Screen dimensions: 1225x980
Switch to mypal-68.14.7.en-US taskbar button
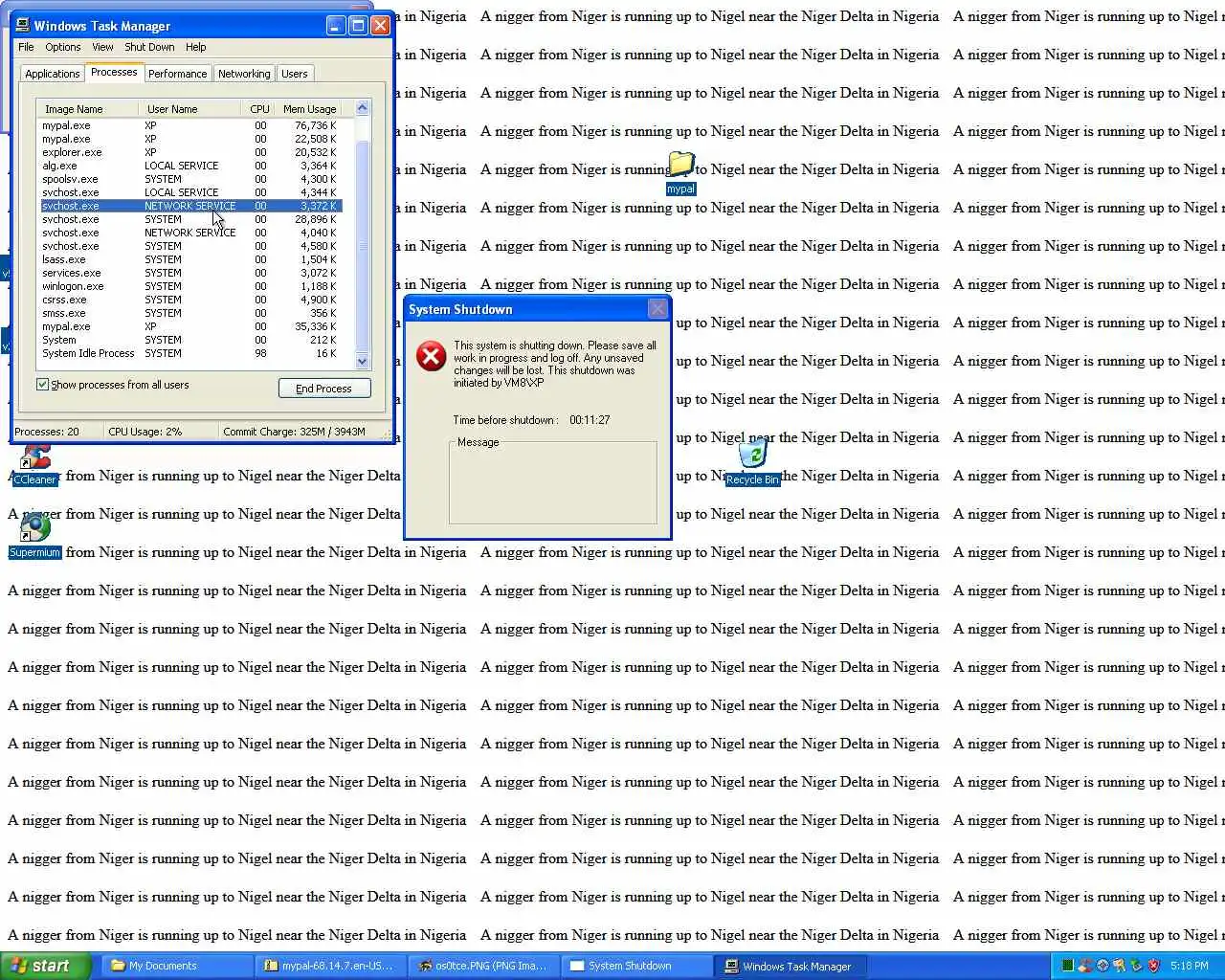coord(331,966)
